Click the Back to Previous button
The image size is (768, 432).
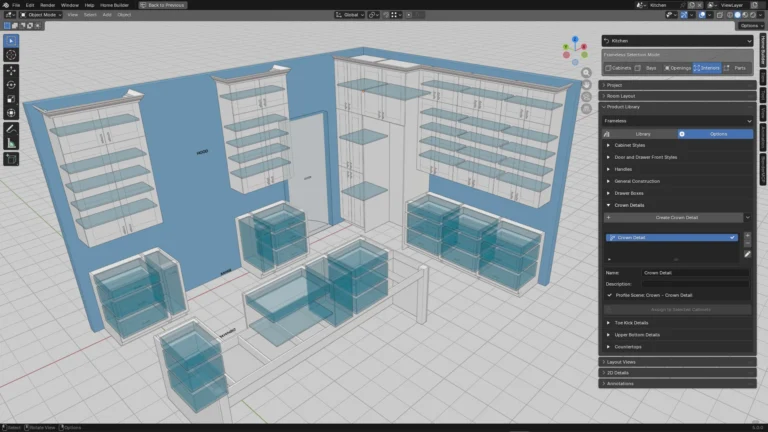coord(162,5)
